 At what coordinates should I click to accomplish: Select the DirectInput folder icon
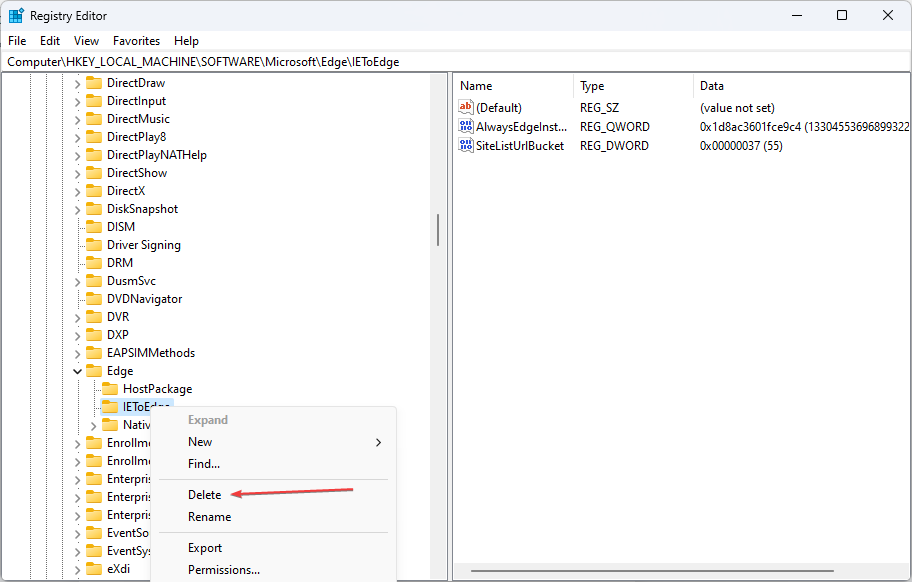[x=94, y=101]
